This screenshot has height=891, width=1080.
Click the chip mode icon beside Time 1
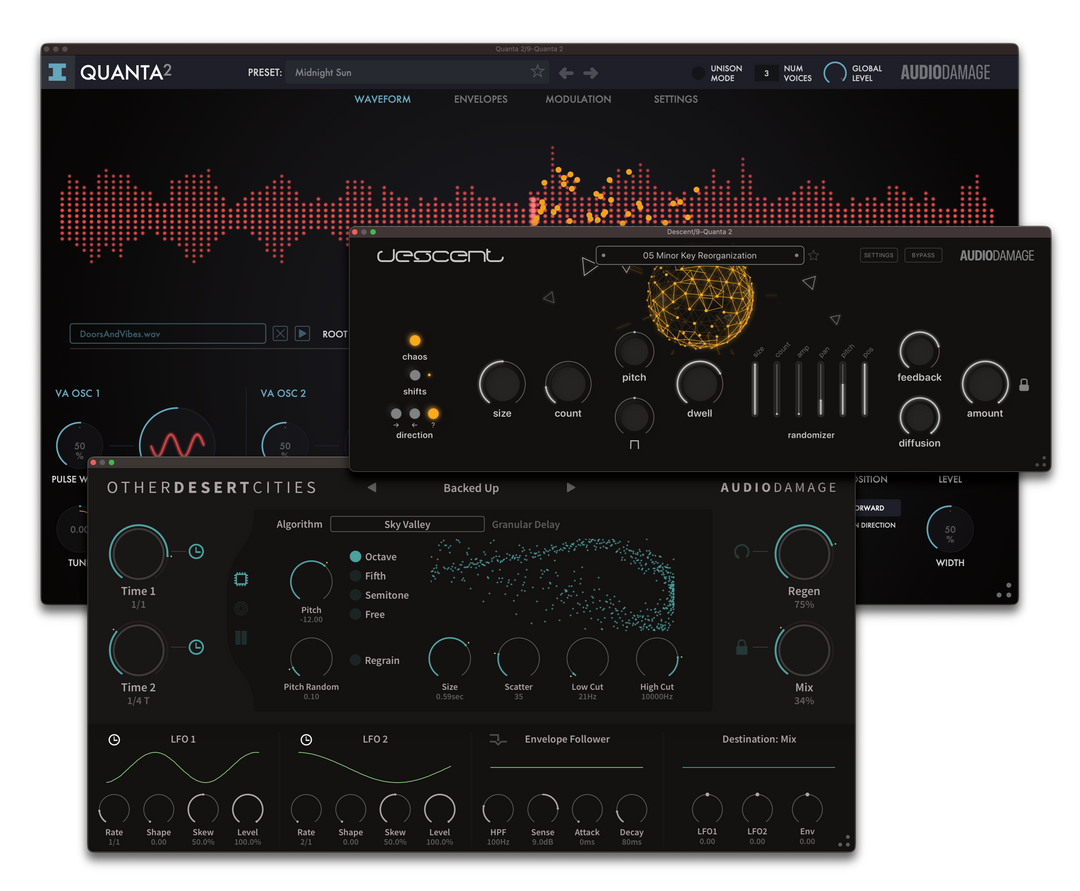tap(241, 579)
